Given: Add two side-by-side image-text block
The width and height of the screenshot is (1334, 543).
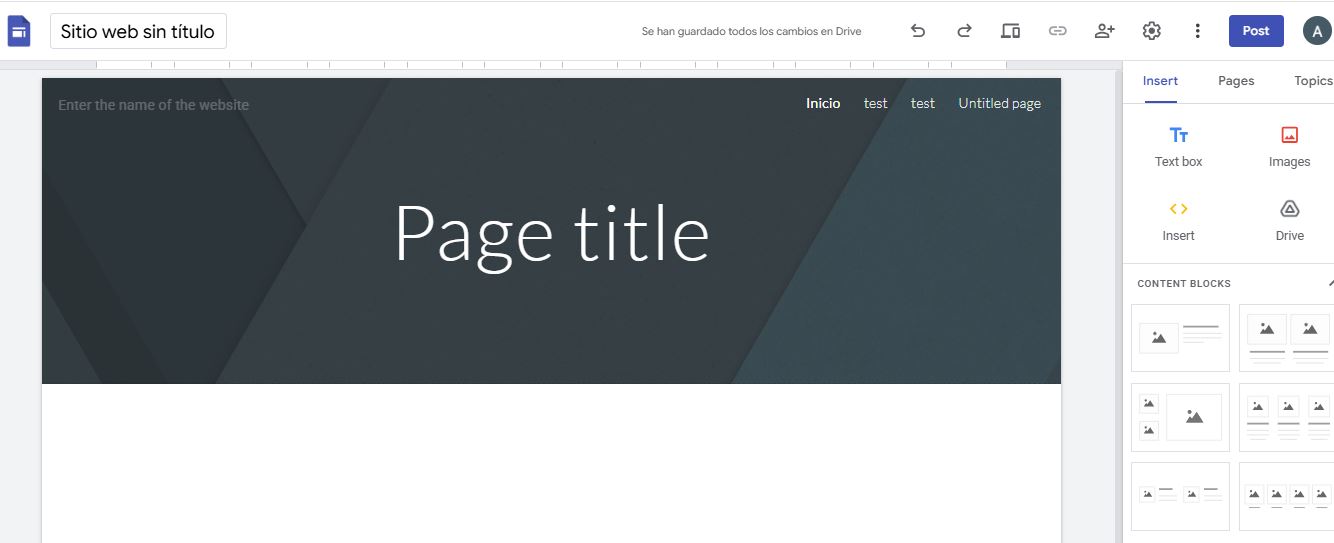Looking at the screenshot, I should pos(1180,496).
